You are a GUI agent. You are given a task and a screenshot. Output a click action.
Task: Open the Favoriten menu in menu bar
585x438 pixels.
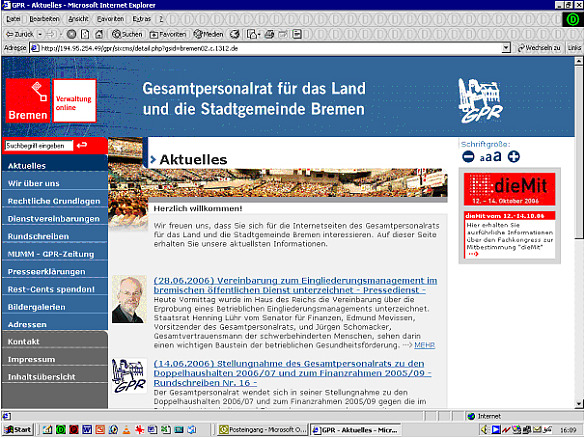tap(110, 19)
